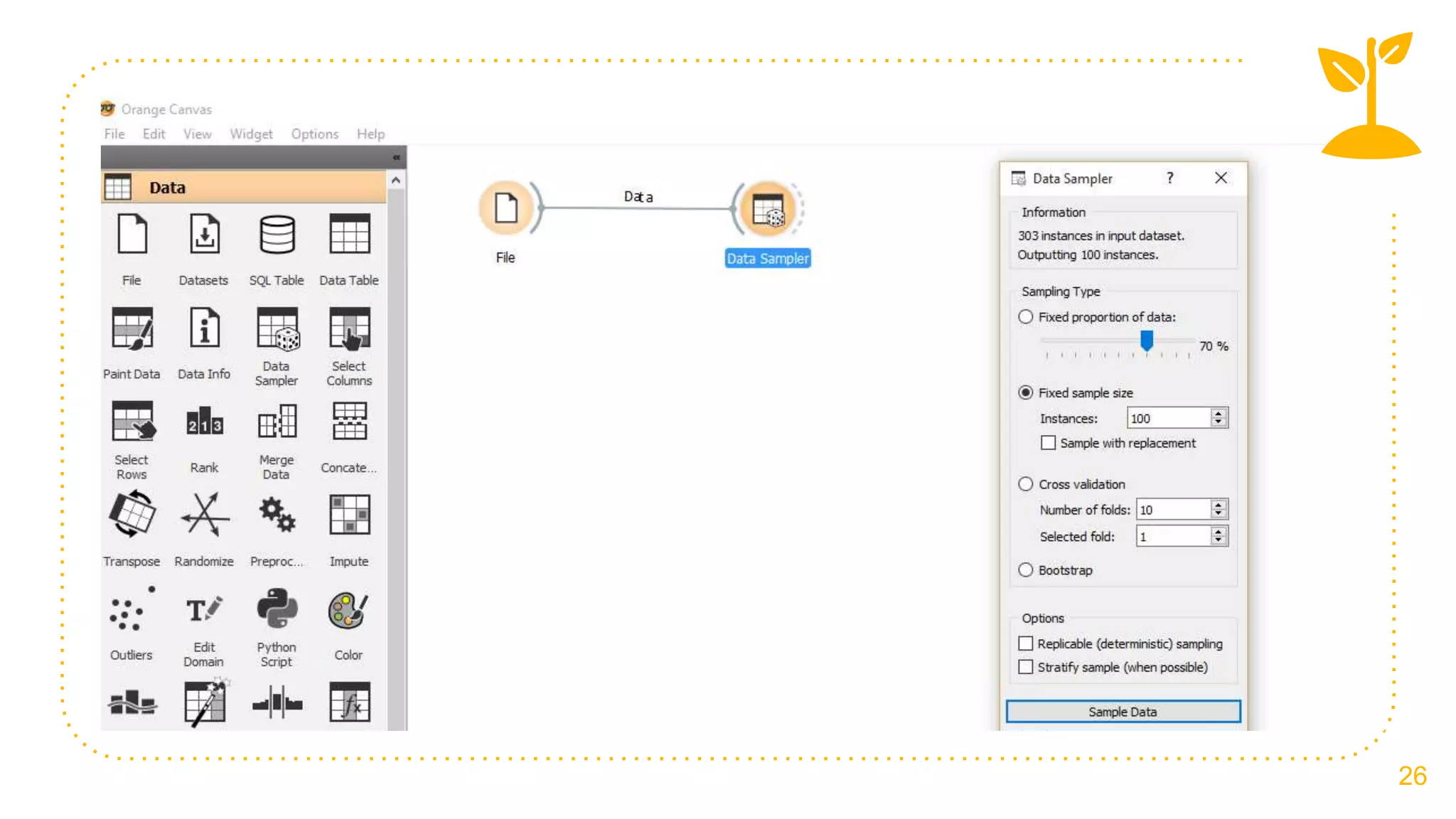The image size is (1456, 819).
Task: Toggle Replicable (deterministic) sampling option
Action: [1026, 643]
